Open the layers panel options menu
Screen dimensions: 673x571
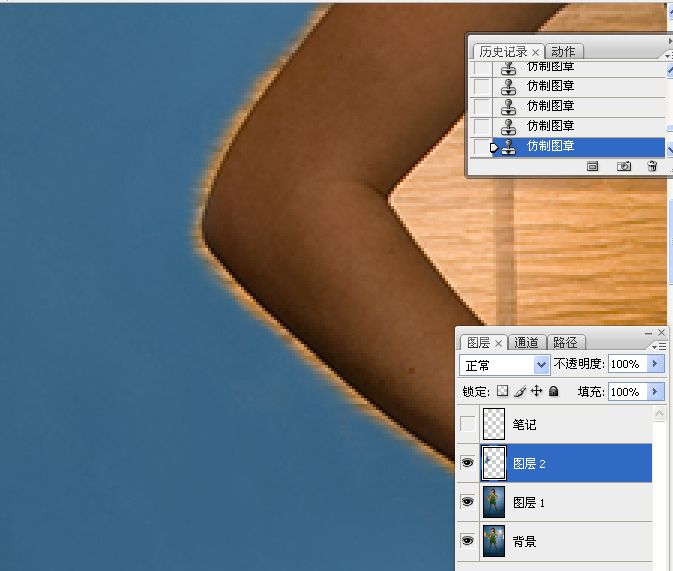coord(659,346)
